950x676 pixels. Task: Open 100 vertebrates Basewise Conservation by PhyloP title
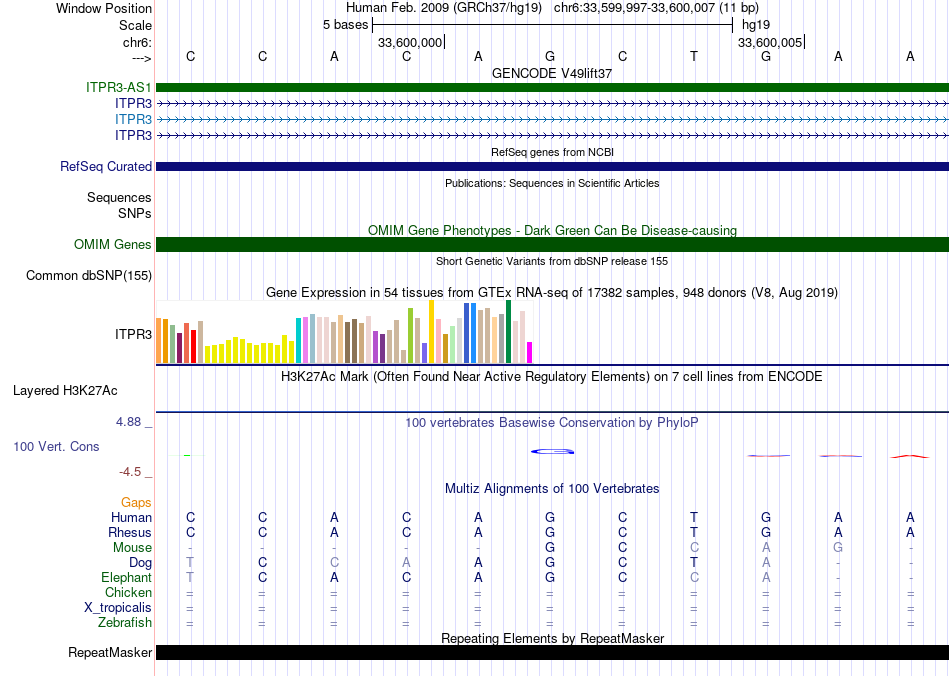pyautogui.click(x=552, y=422)
